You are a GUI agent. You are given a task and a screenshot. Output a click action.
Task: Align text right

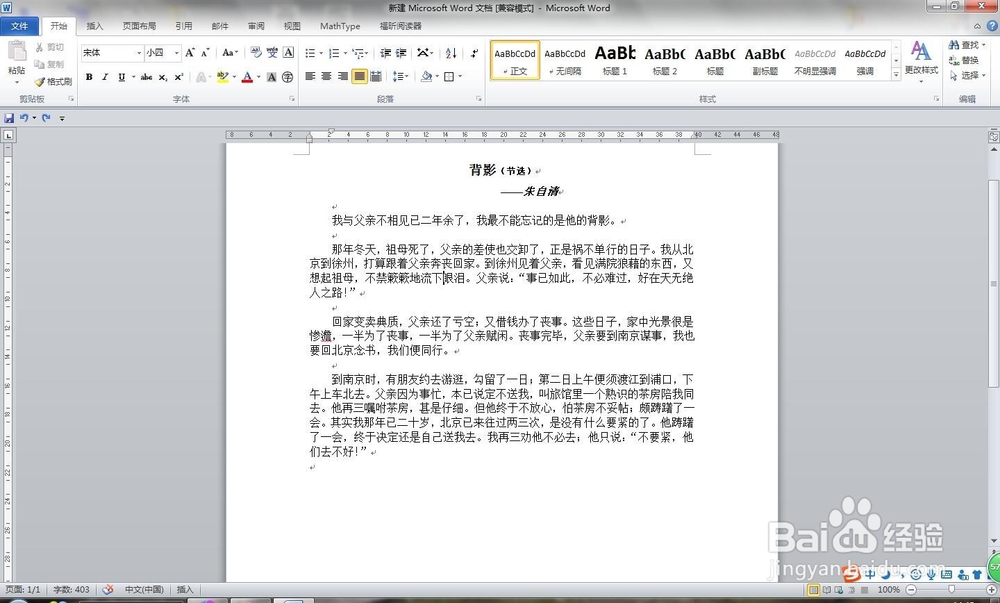(x=343, y=76)
